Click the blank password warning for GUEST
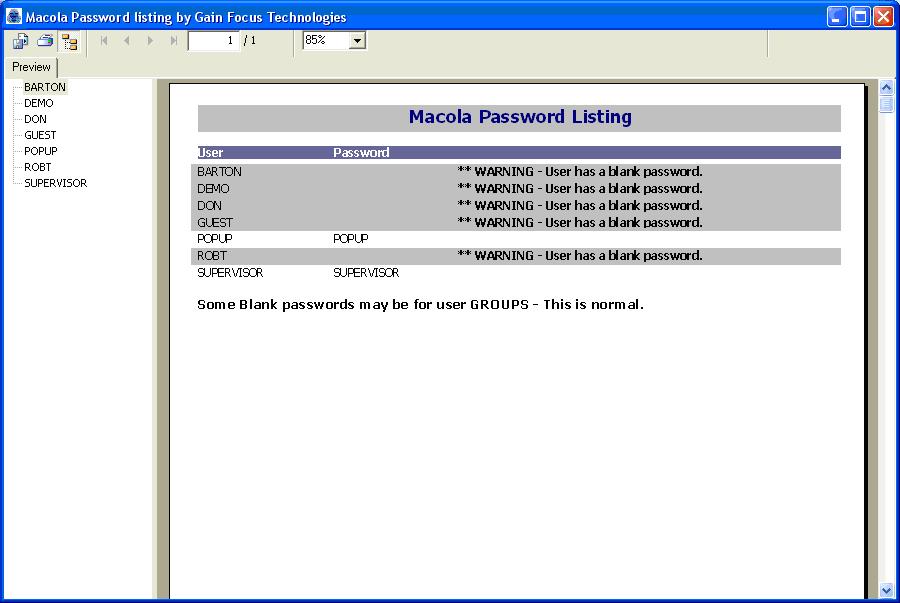Viewport: 900px width, 603px height. [580, 223]
